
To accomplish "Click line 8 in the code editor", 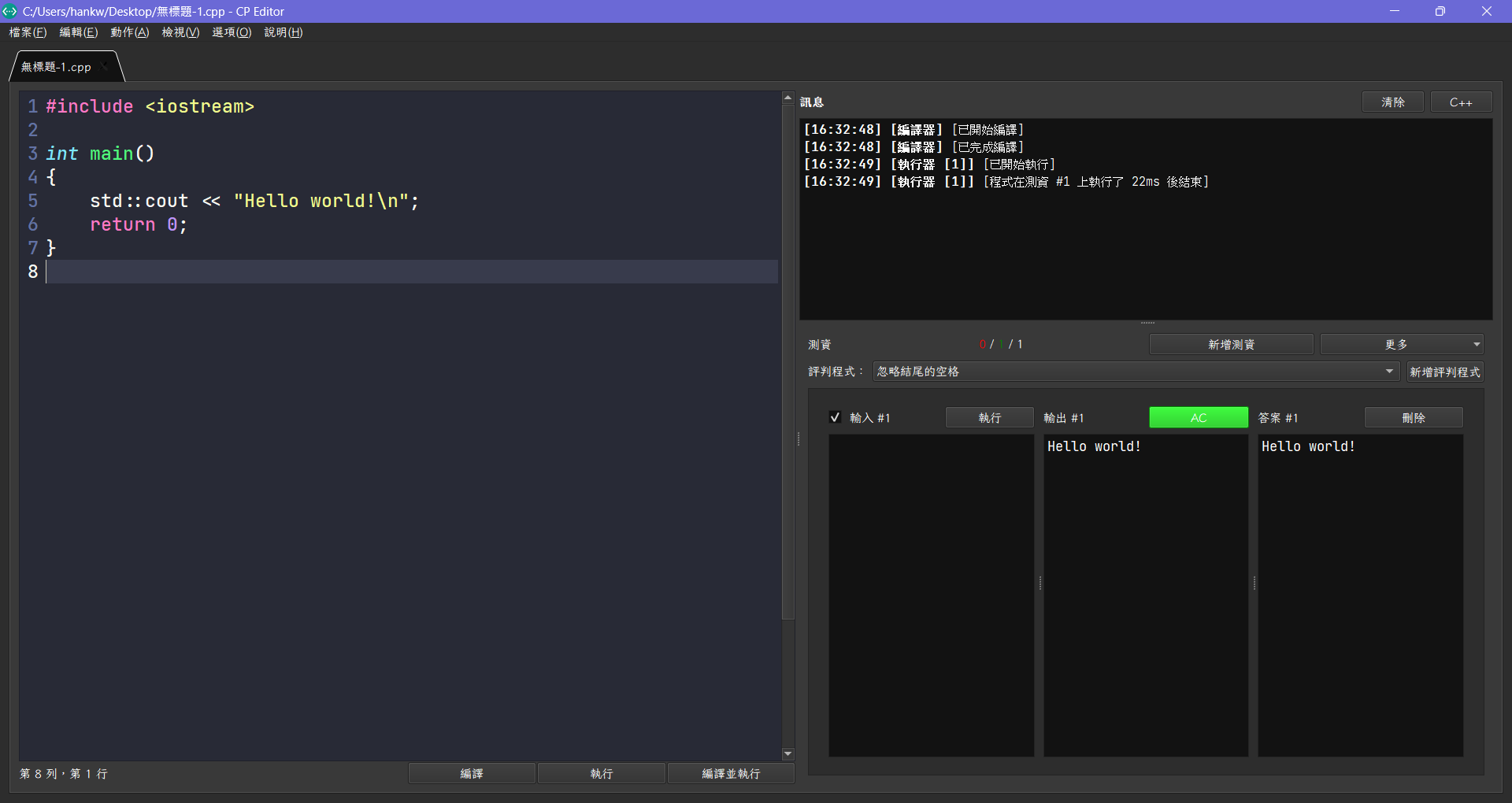I will tap(411, 272).
